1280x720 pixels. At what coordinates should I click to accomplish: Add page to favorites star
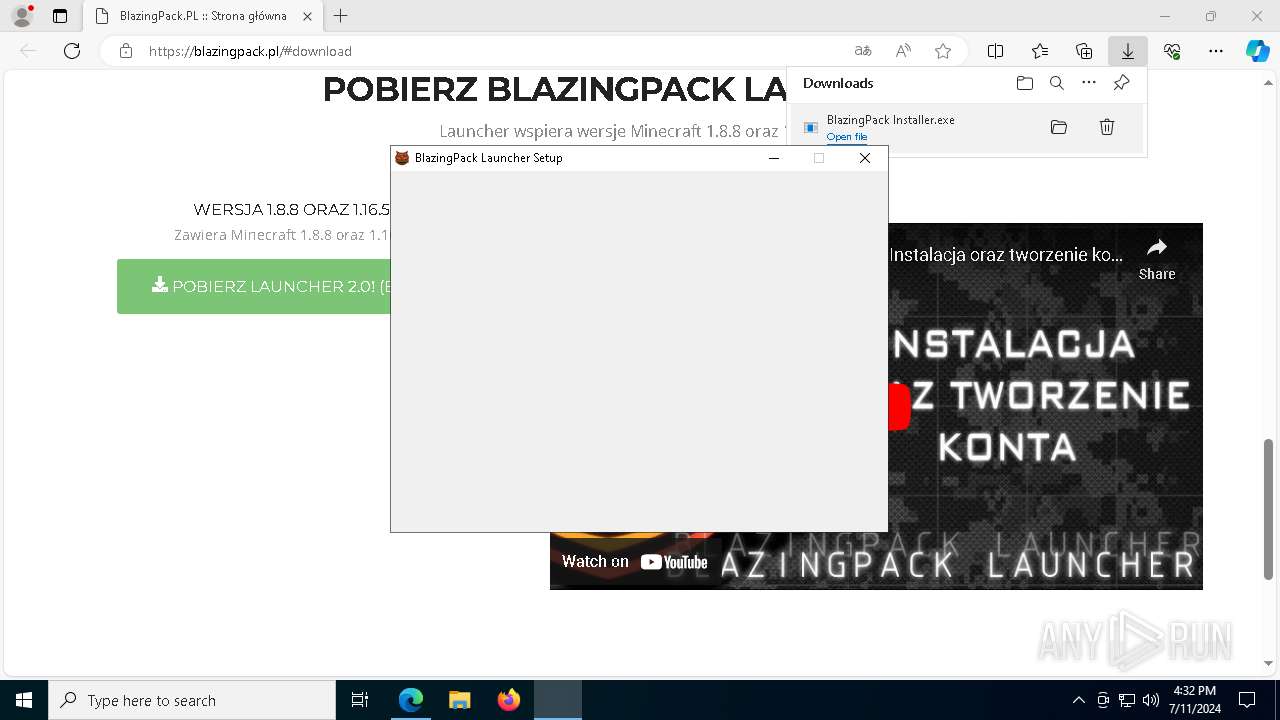942,51
